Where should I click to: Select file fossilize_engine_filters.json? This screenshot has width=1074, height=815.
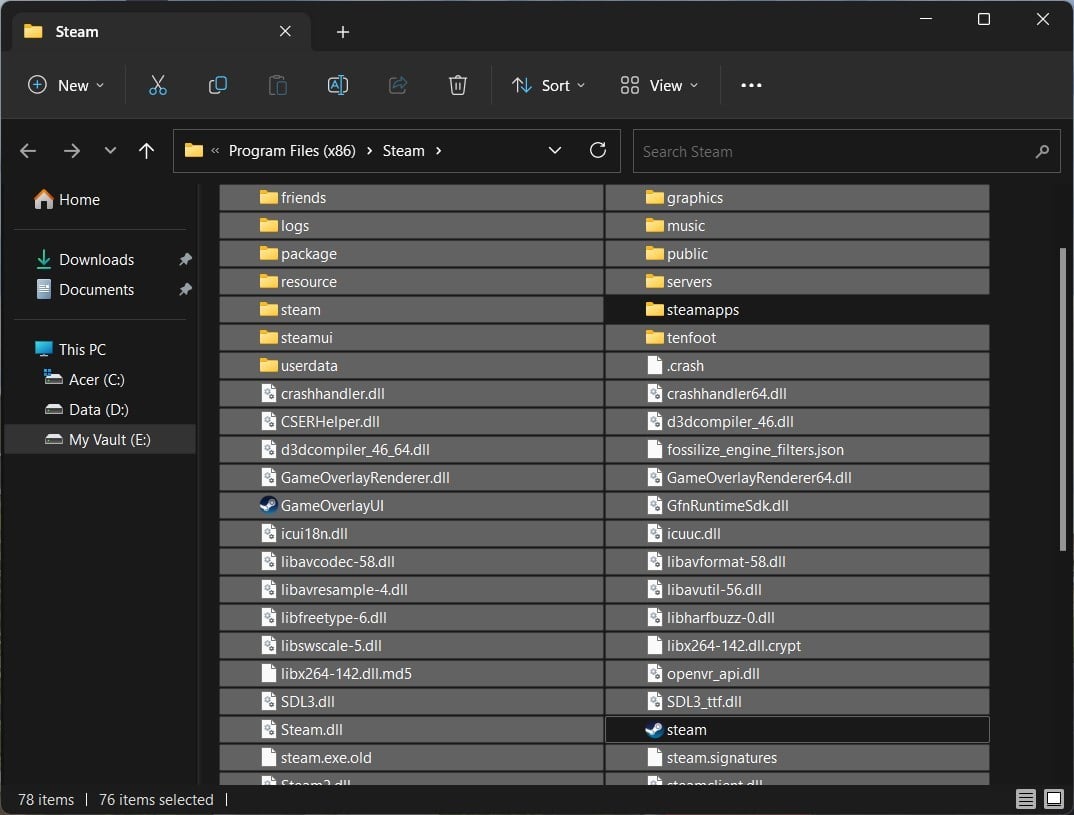point(797,449)
